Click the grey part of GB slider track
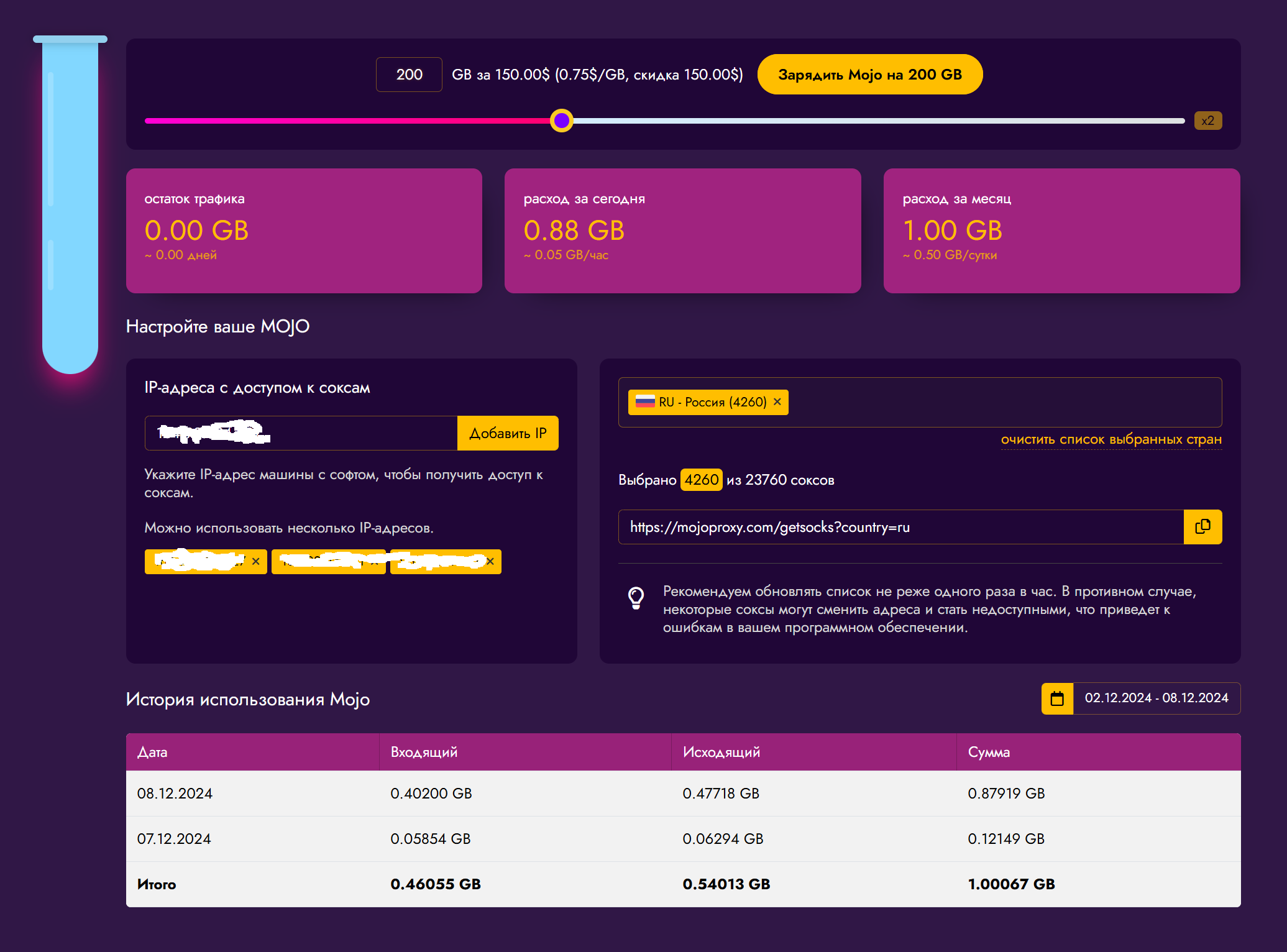 click(879, 121)
